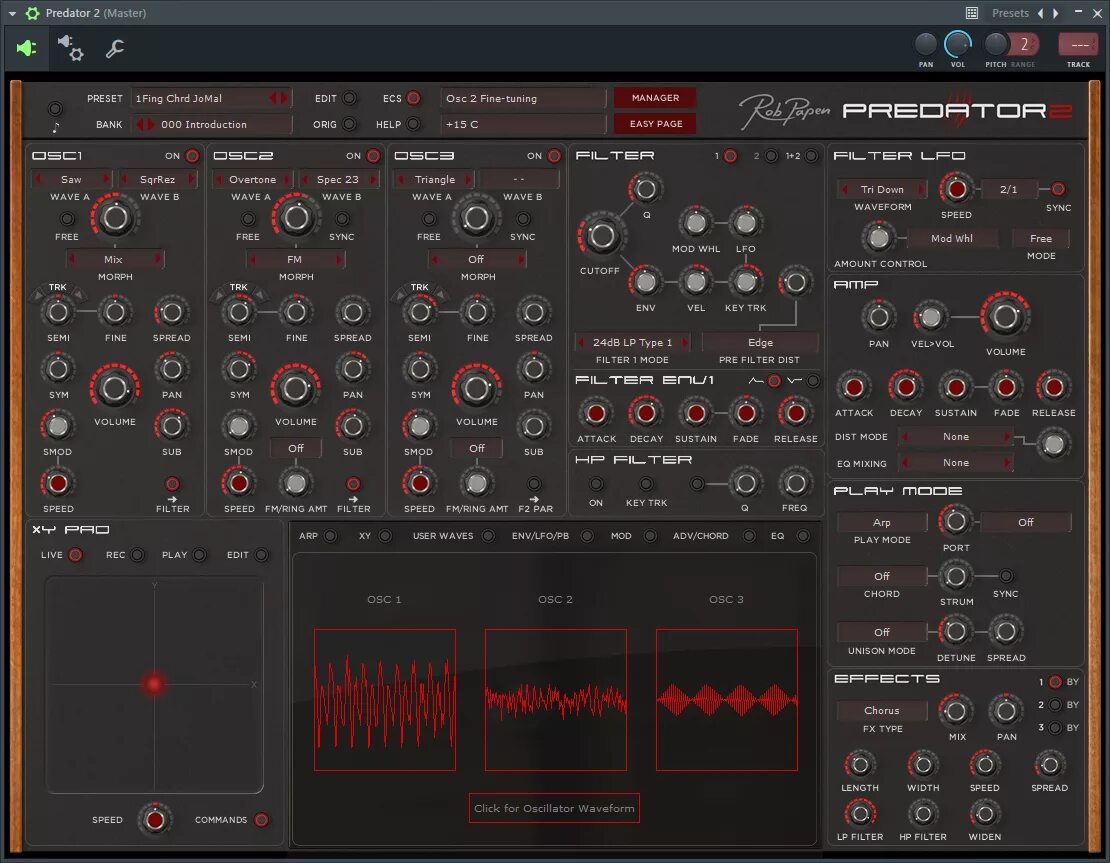The image size is (1110, 863).
Task: Click the Presets grid icon in title bar
Action: [x=972, y=13]
